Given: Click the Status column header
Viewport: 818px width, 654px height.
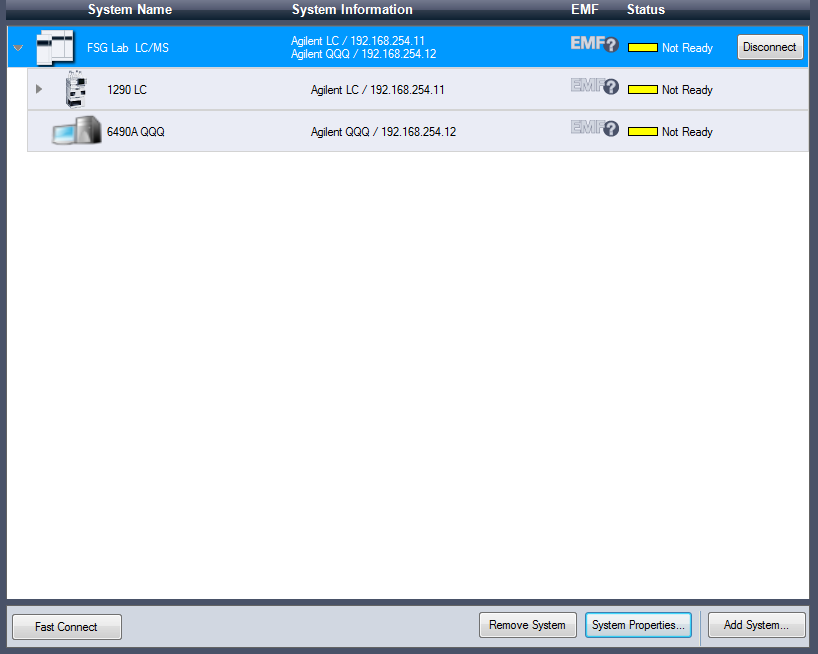Looking at the screenshot, I should pyautogui.click(x=645, y=10).
